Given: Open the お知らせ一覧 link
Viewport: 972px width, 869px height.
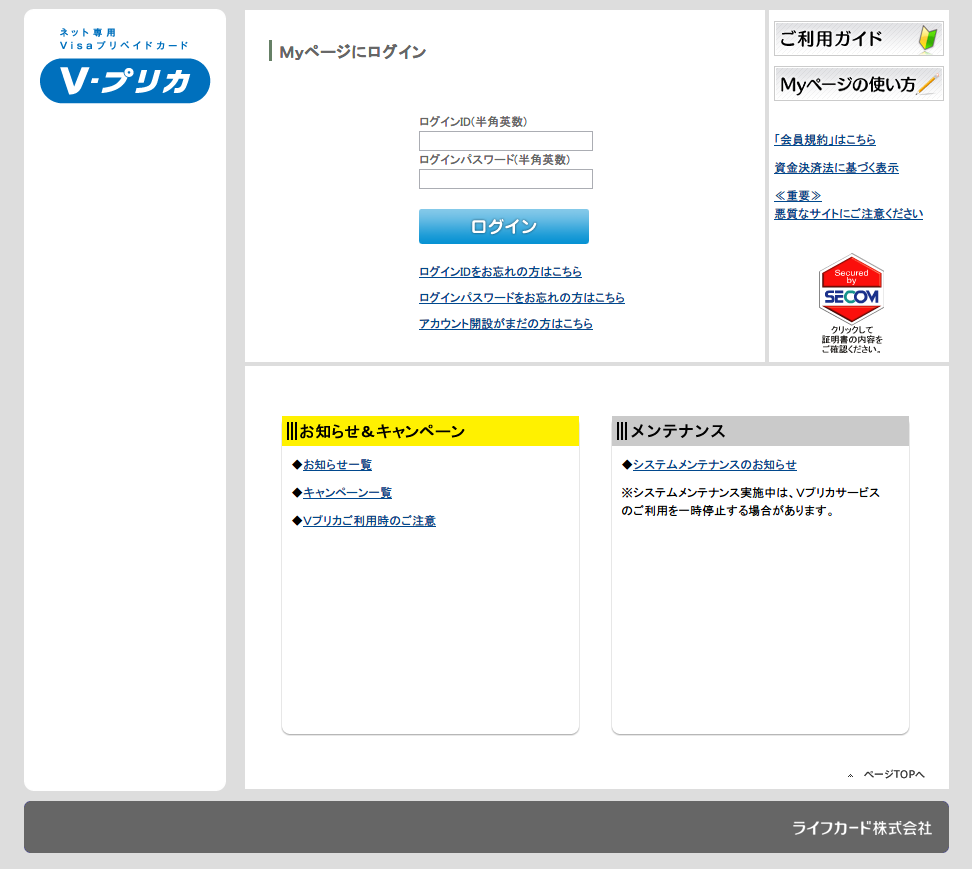Looking at the screenshot, I should click(x=337, y=465).
